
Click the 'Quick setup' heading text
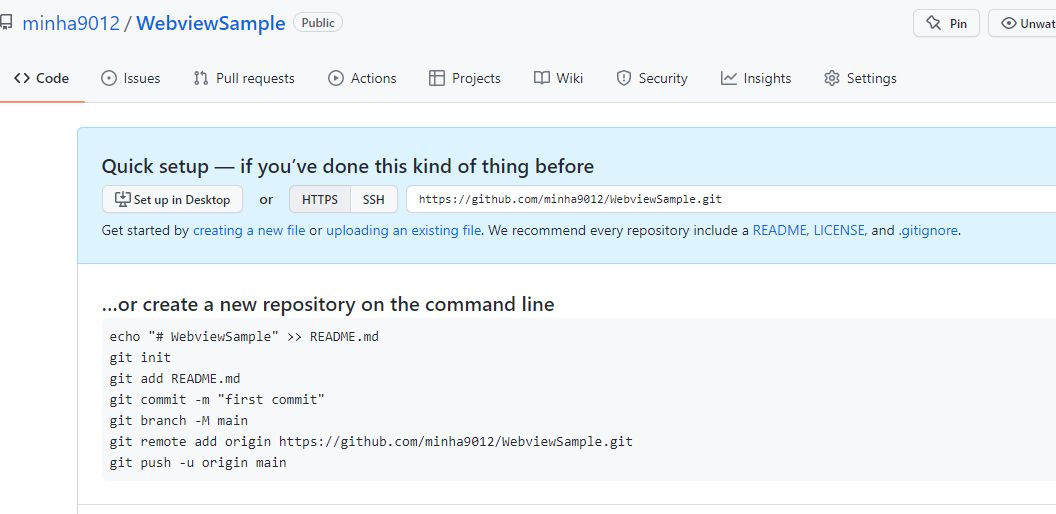click(348, 166)
